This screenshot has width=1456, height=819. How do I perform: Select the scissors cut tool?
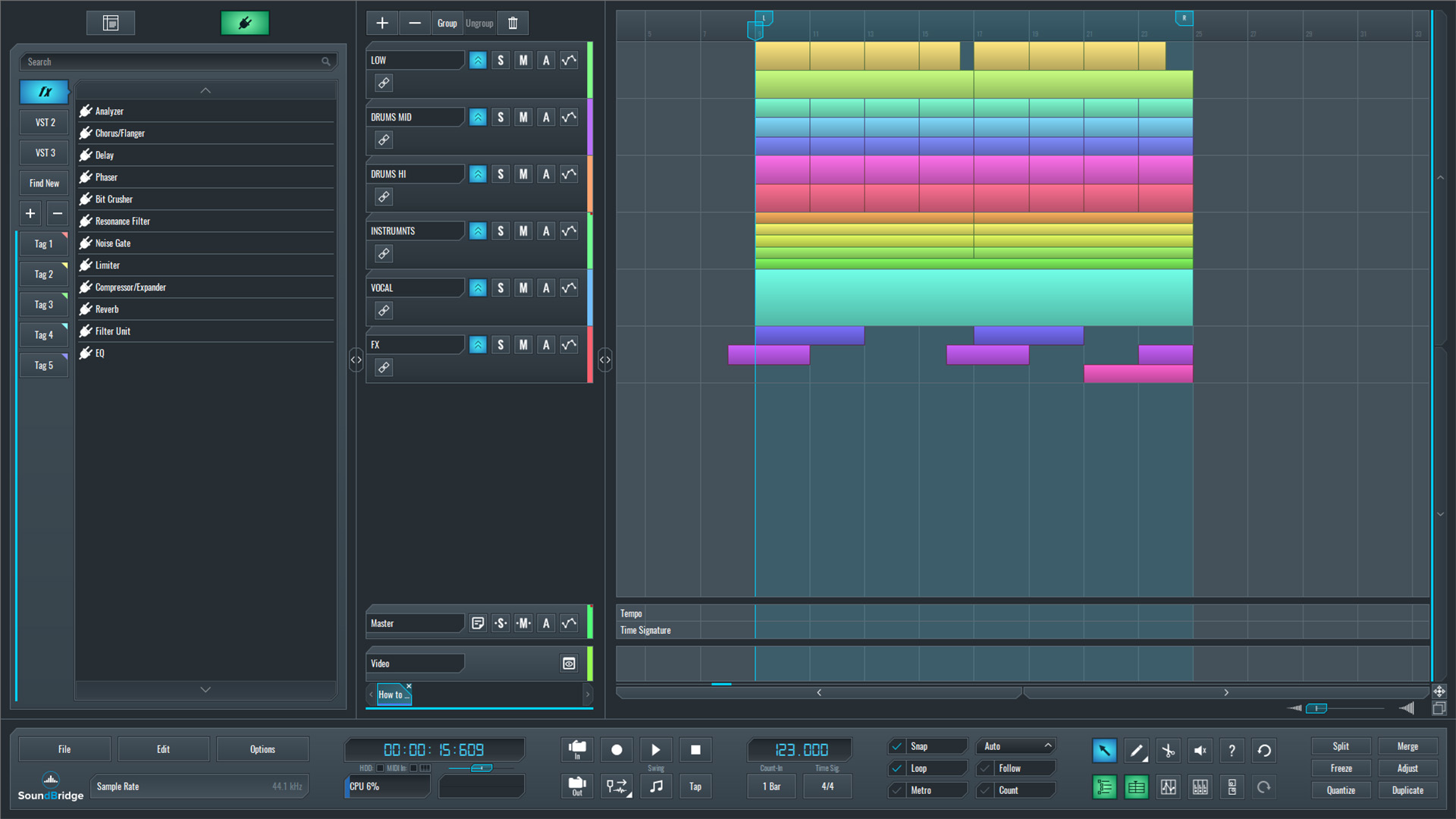pyautogui.click(x=1168, y=750)
